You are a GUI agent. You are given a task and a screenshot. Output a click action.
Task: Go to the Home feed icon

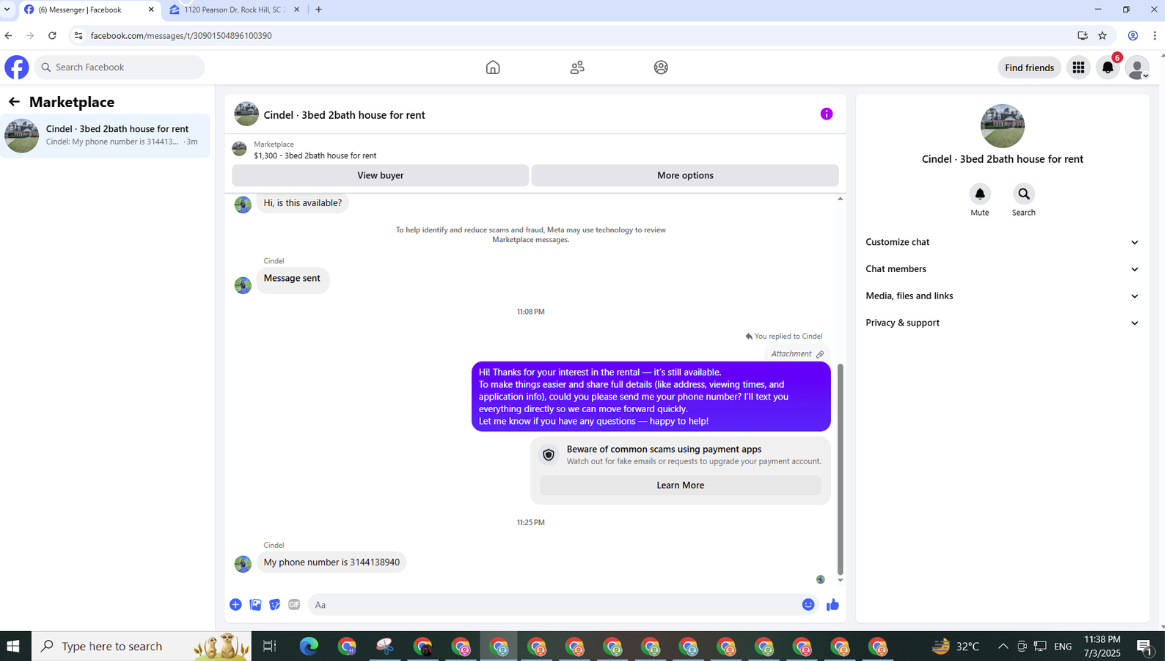pos(493,68)
